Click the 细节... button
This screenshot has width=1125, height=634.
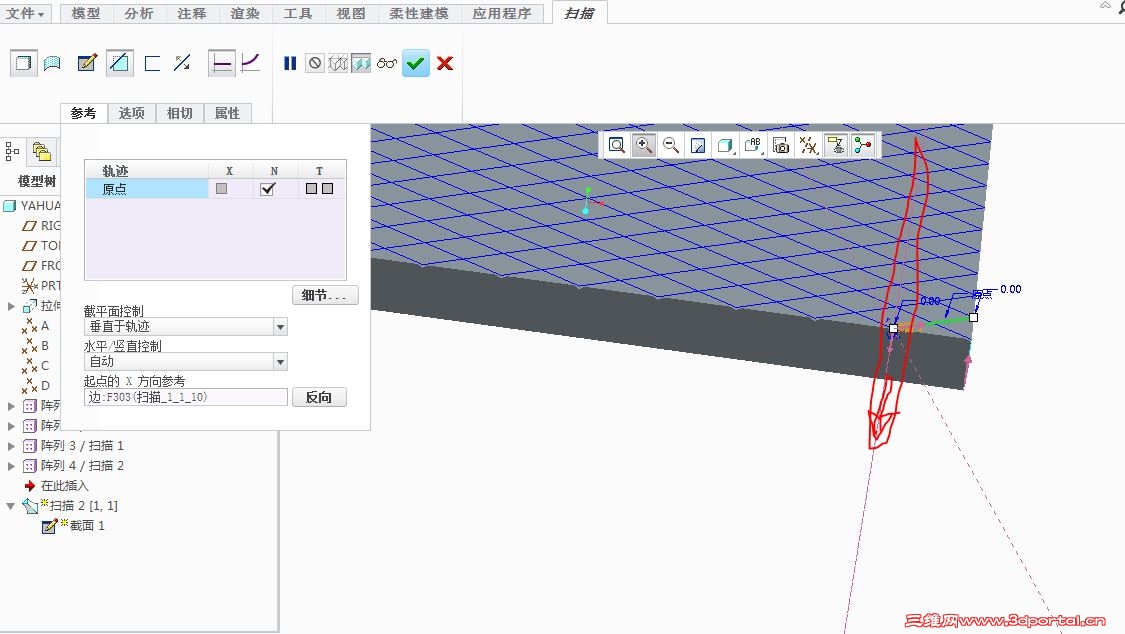(x=325, y=295)
